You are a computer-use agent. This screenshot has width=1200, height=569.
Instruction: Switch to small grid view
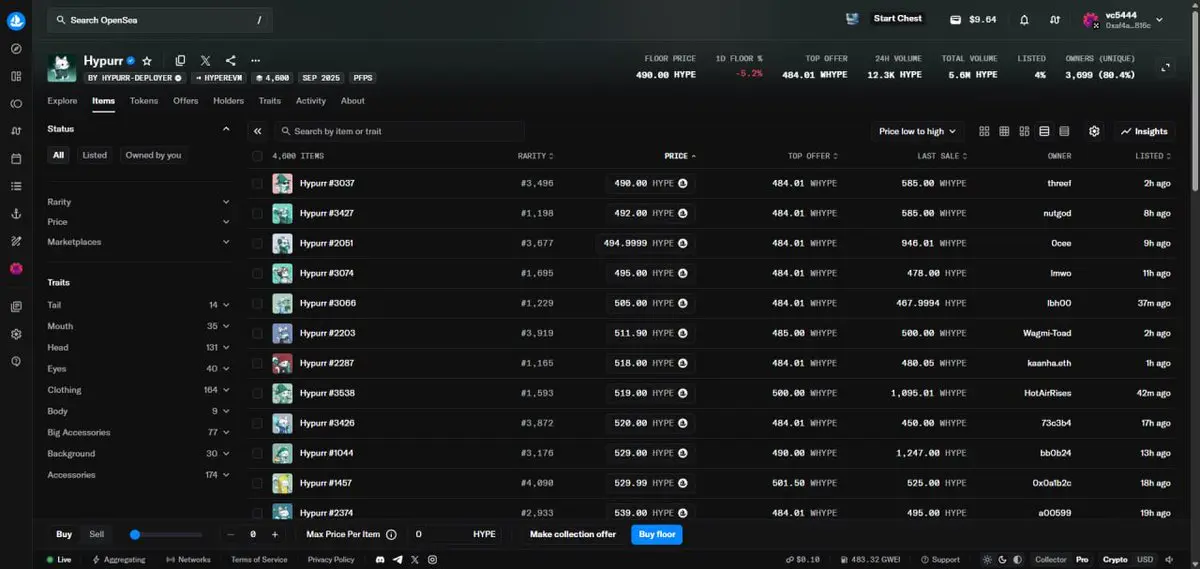pos(1004,131)
